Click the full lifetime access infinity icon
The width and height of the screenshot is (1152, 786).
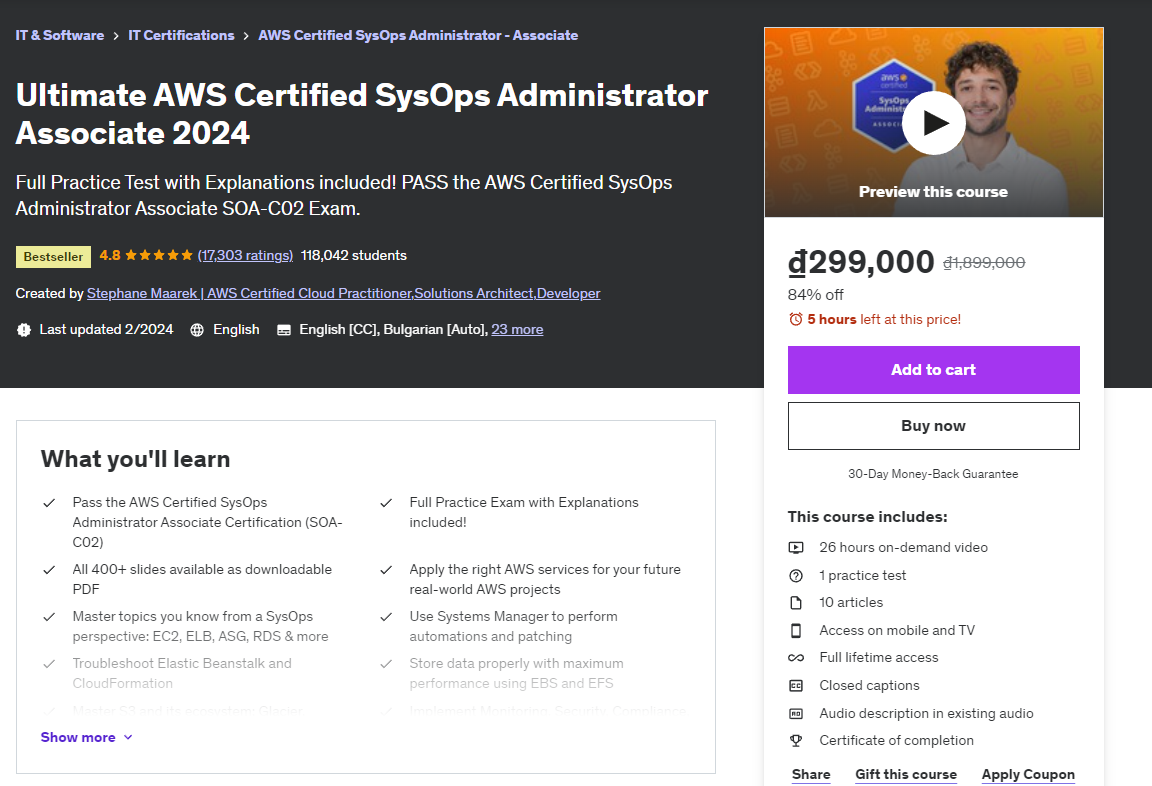point(795,657)
